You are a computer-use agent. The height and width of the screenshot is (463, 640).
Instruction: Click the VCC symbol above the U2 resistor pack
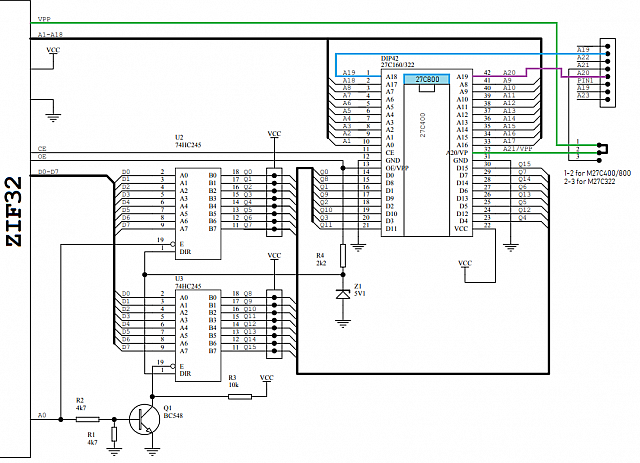pyautogui.click(x=274, y=134)
